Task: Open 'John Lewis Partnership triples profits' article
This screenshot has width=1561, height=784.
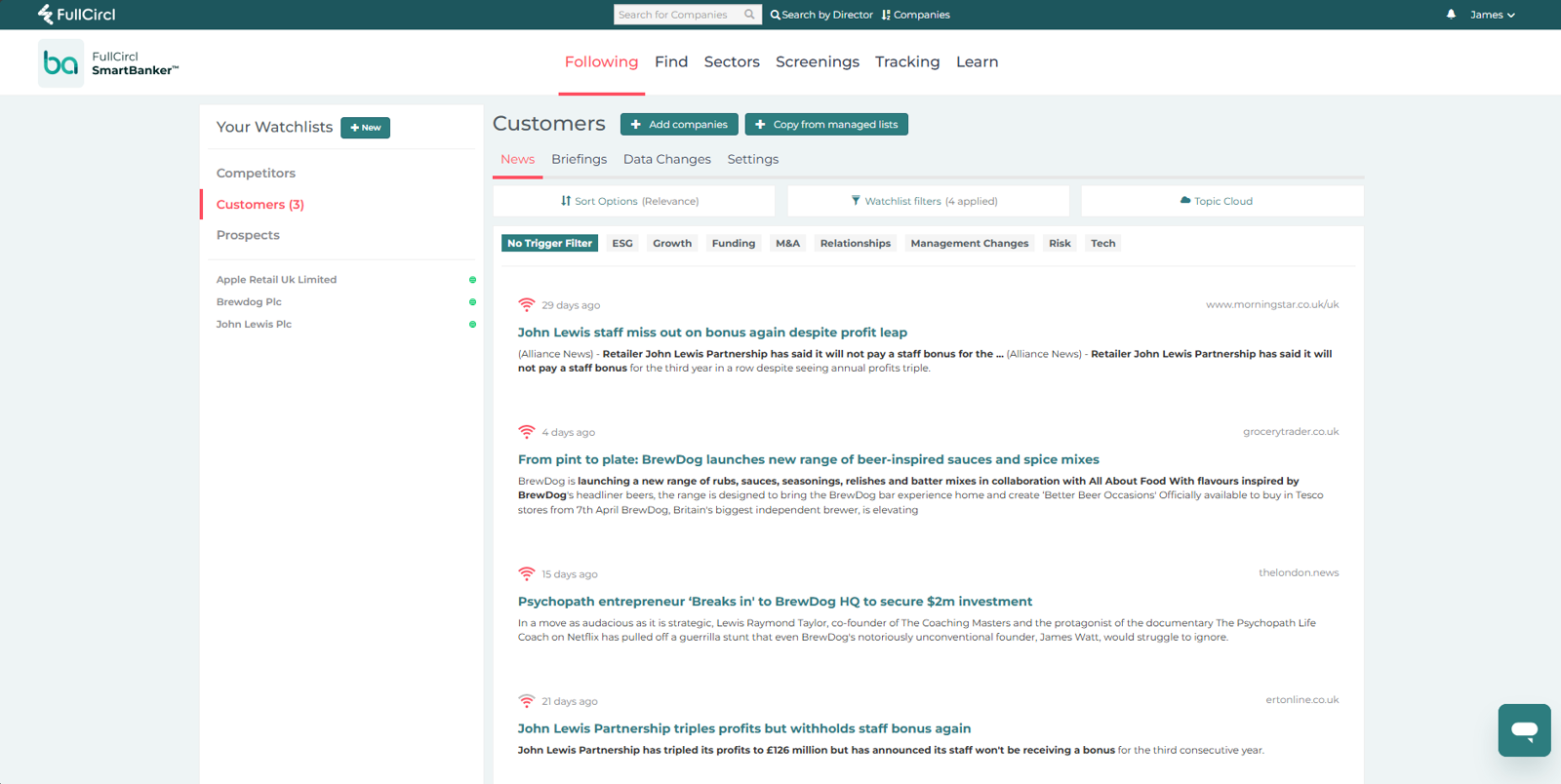Action: click(744, 728)
